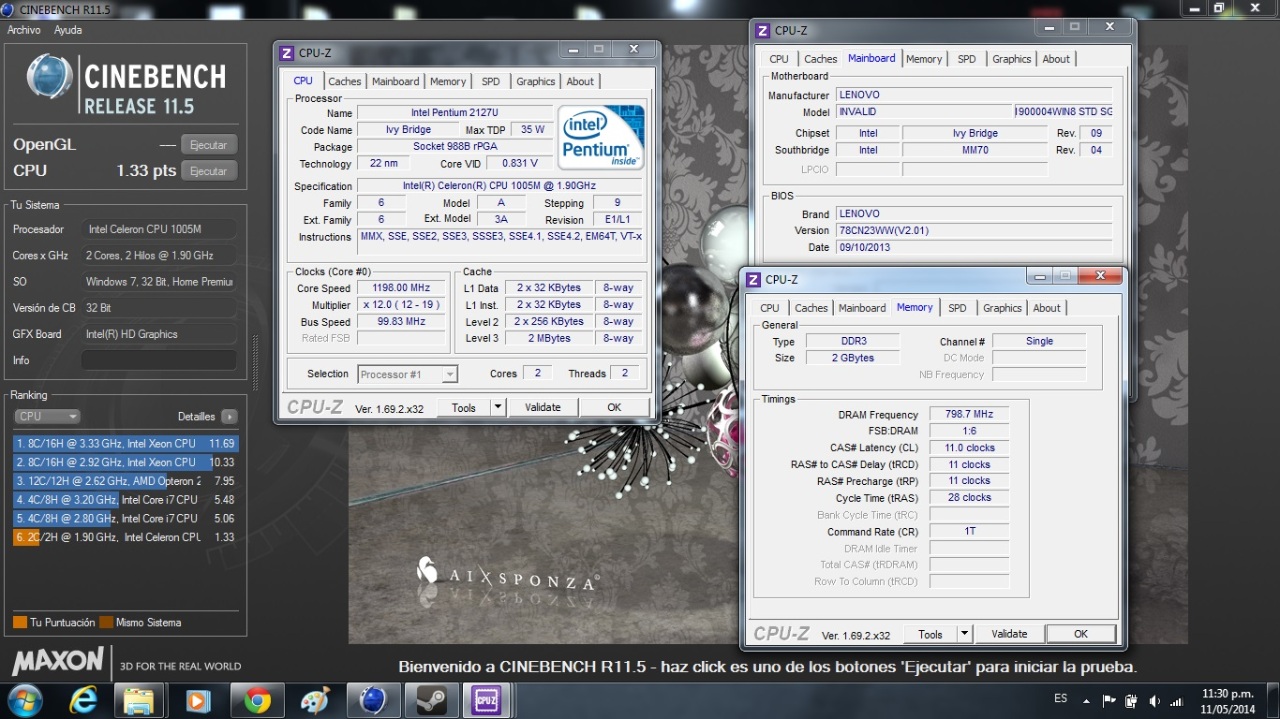The image size is (1280, 719).
Task: Open About tab in CPU-Z CPU window
Action: 580,82
